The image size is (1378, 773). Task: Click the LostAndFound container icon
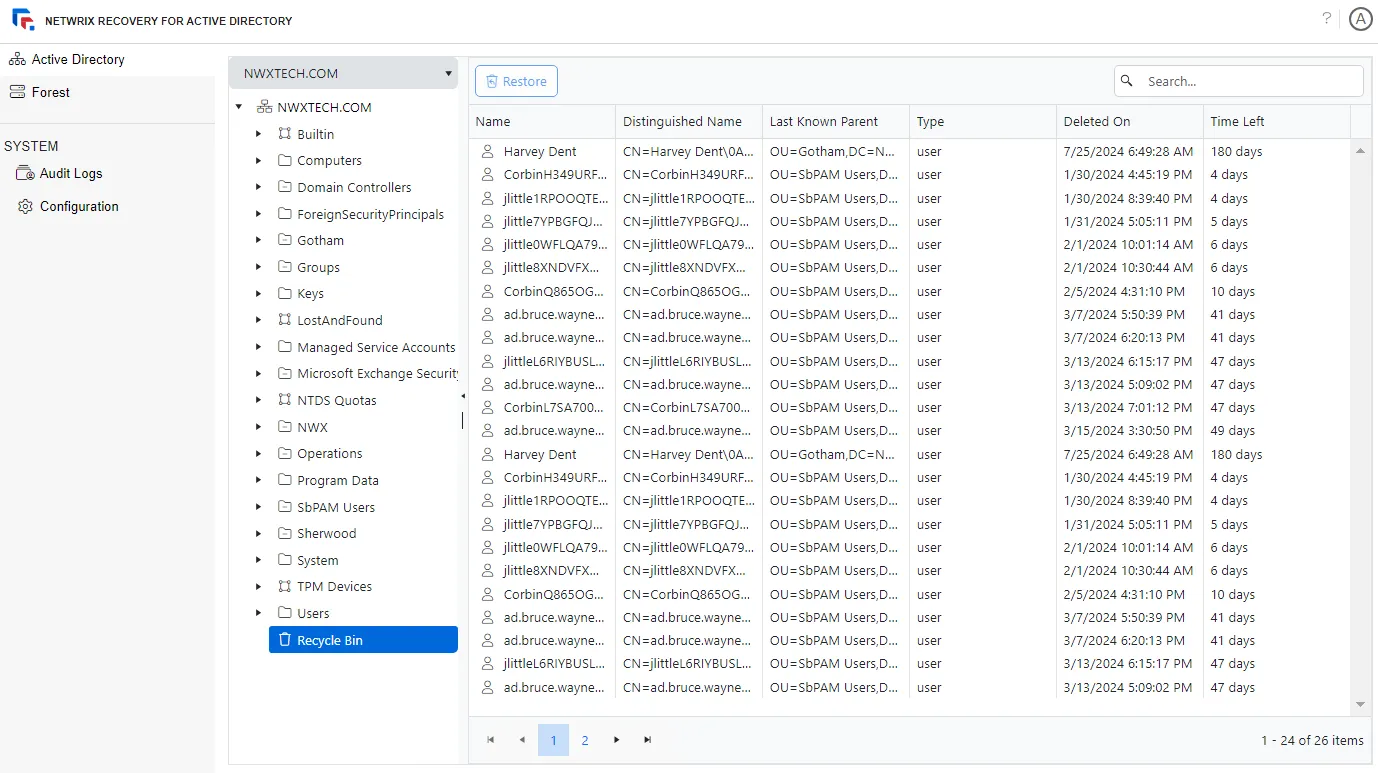click(x=285, y=320)
